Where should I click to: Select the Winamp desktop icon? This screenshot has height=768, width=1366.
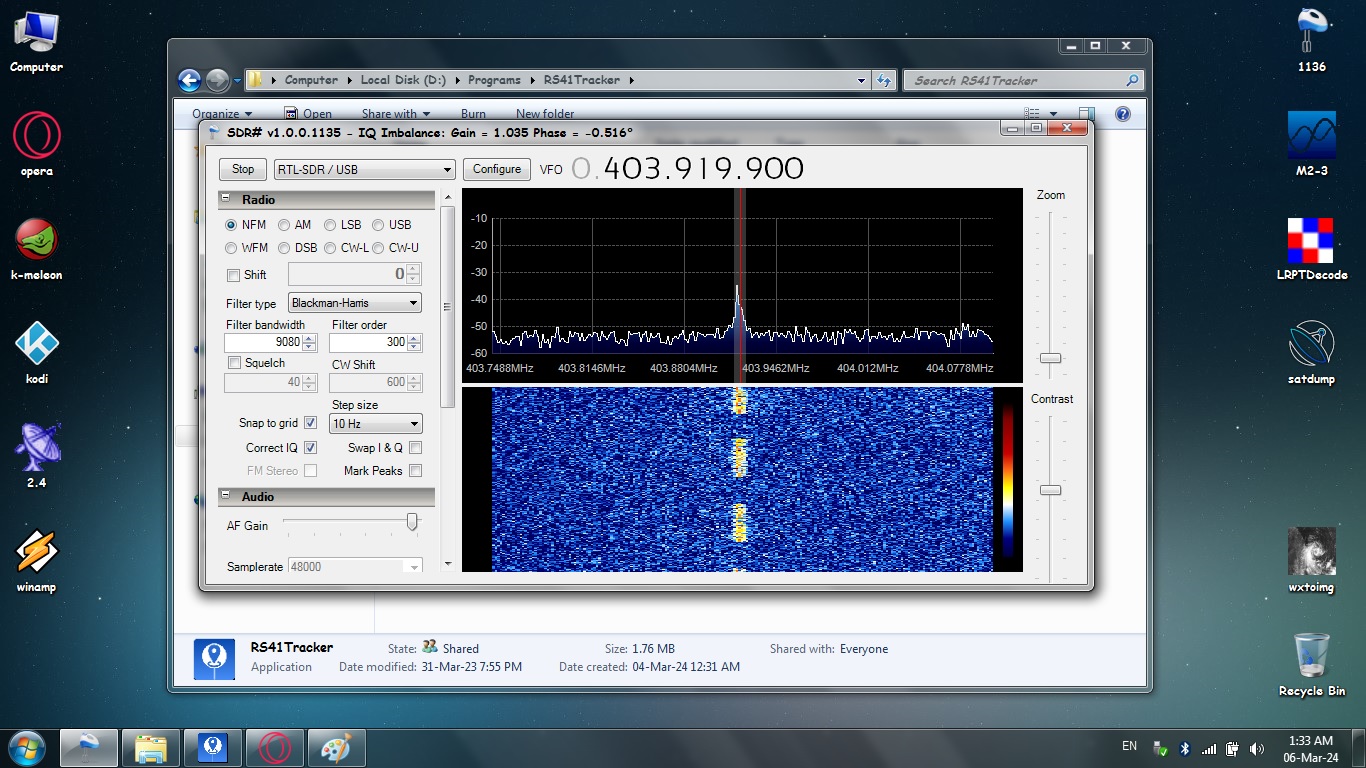coord(36,560)
